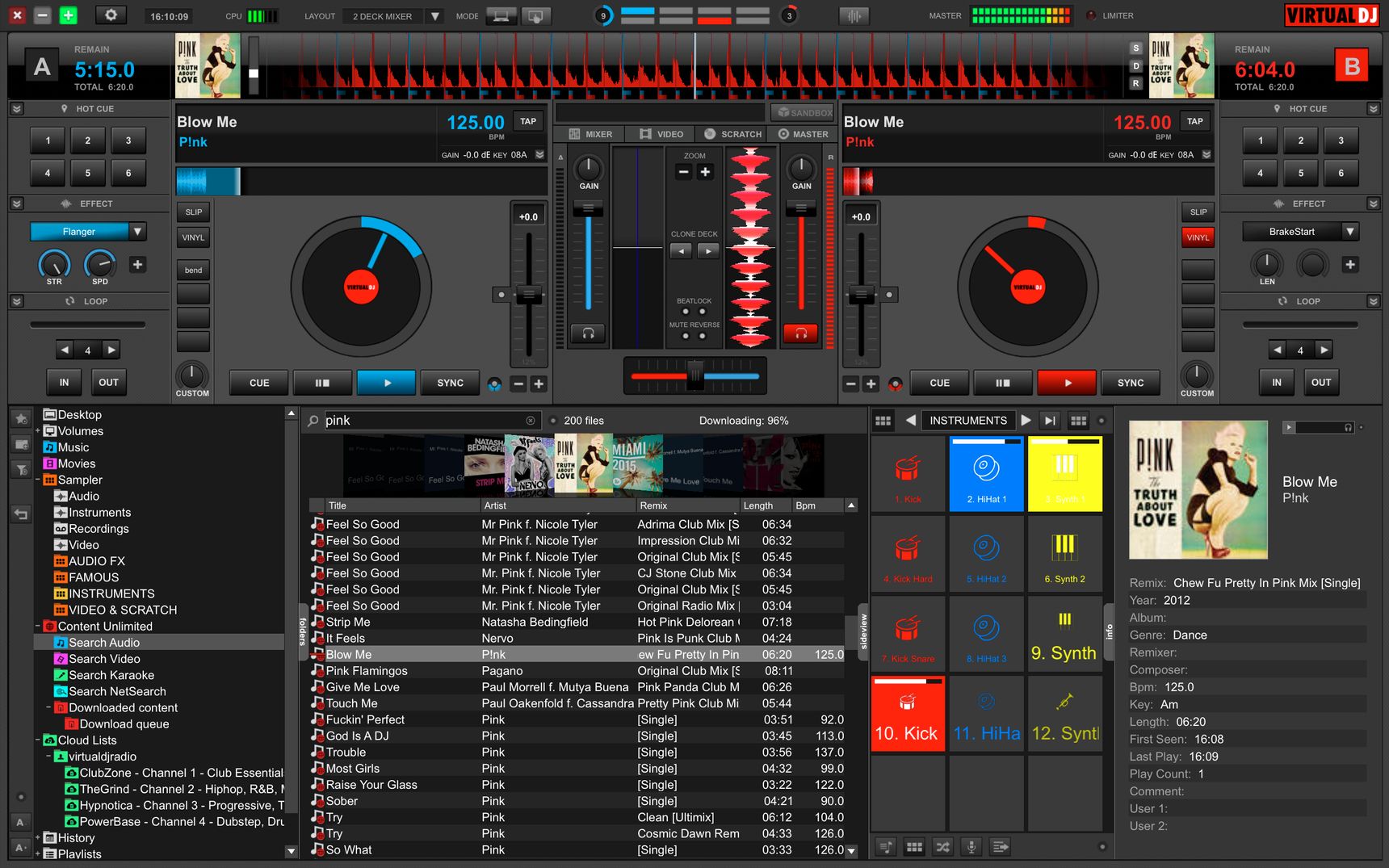Click favorites star icon in browser sidebar

[x=22, y=418]
